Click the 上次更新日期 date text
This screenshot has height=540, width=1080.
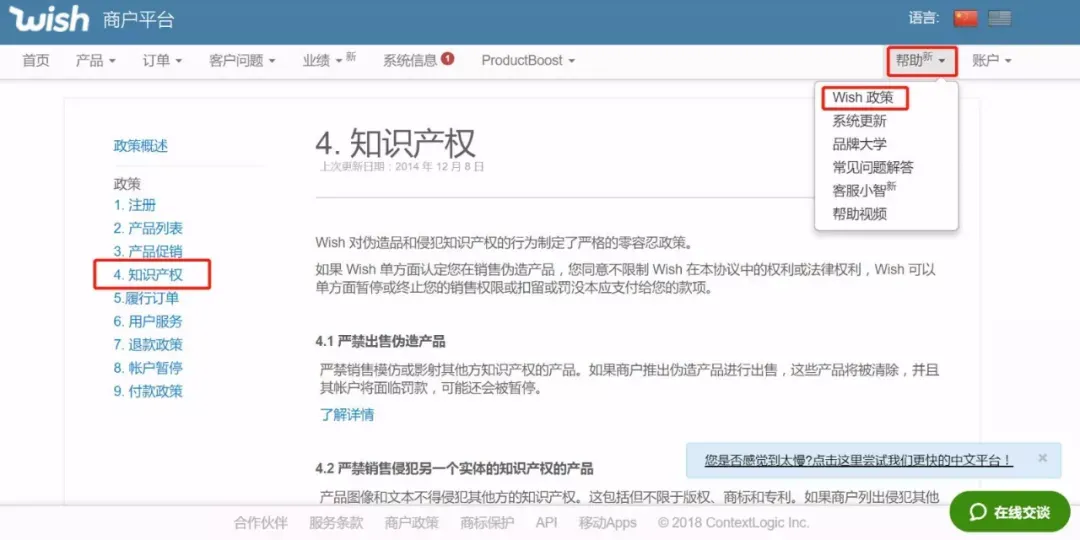pyautogui.click(x=402, y=167)
